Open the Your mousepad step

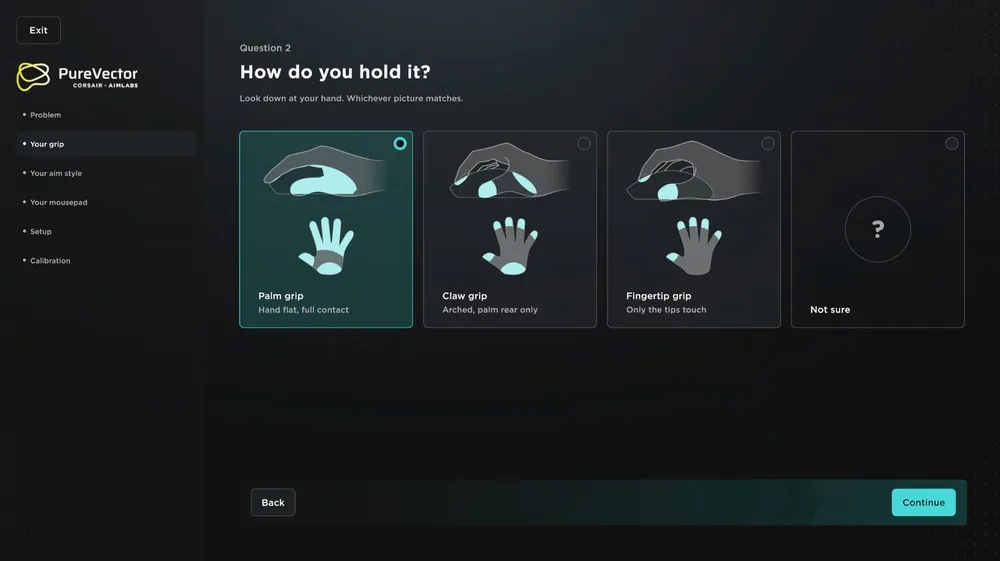pos(58,202)
